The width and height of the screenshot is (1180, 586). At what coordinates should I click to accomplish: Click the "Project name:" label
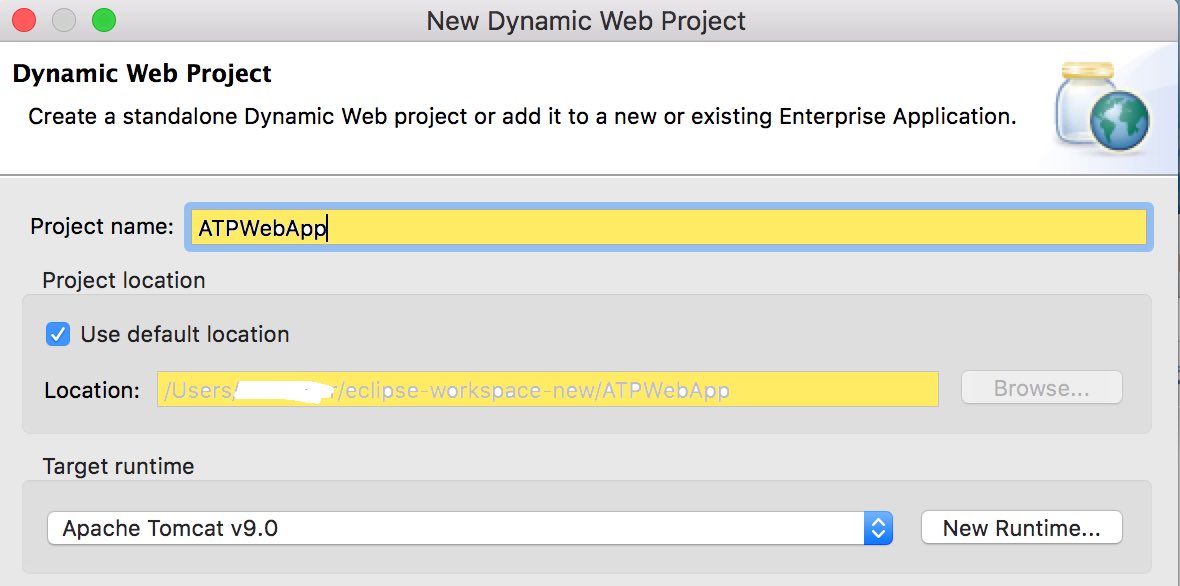102,227
